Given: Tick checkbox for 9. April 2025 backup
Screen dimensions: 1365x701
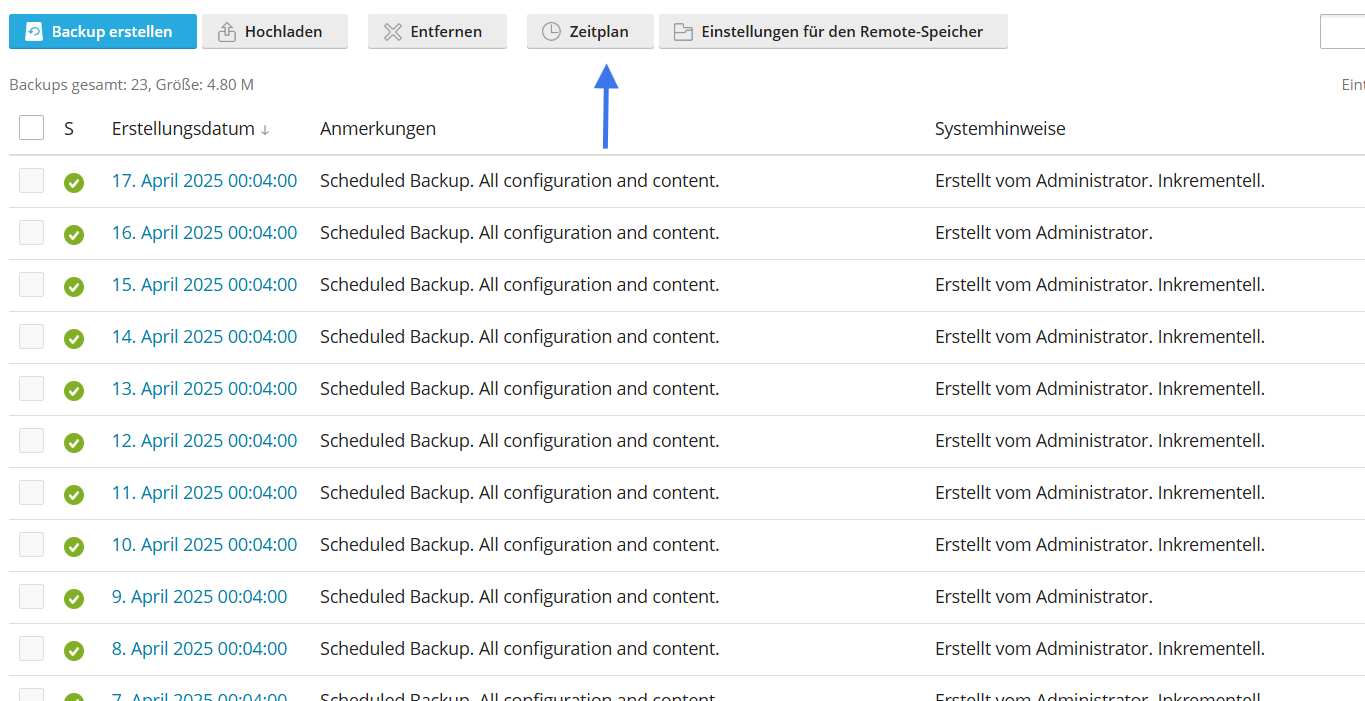Looking at the screenshot, I should [x=32, y=596].
